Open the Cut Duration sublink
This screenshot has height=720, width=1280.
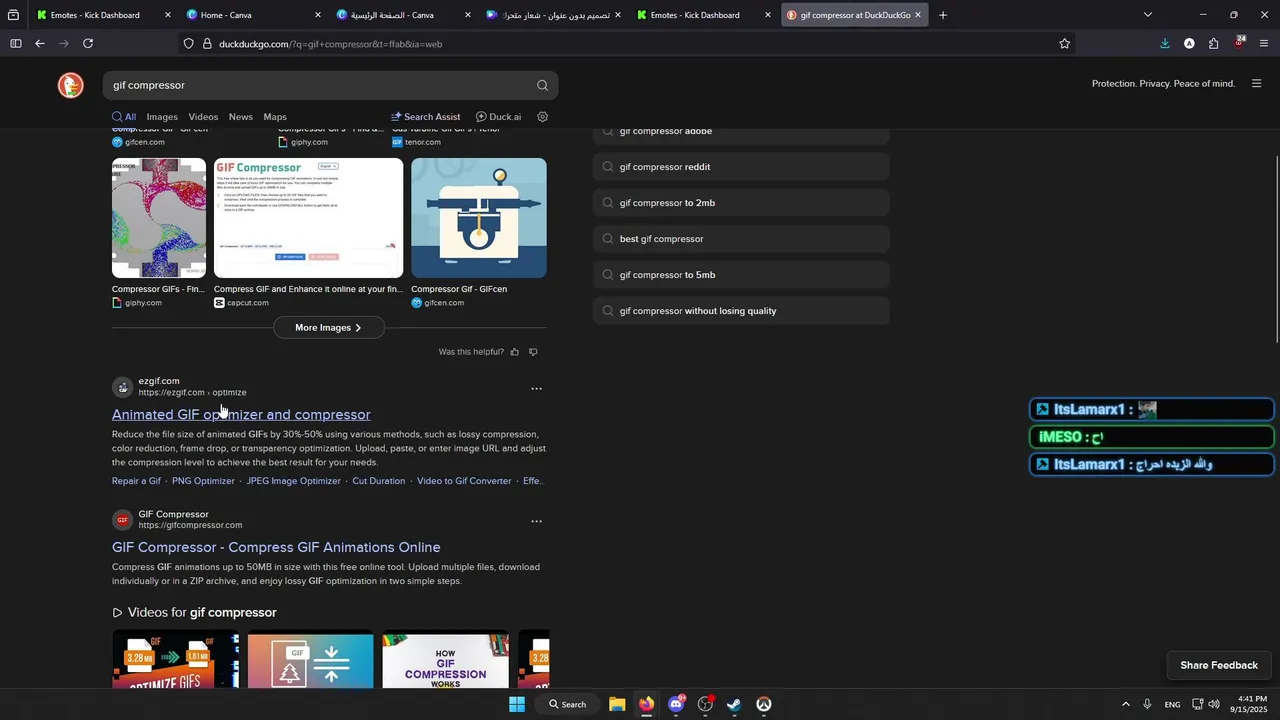coord(379,481)
